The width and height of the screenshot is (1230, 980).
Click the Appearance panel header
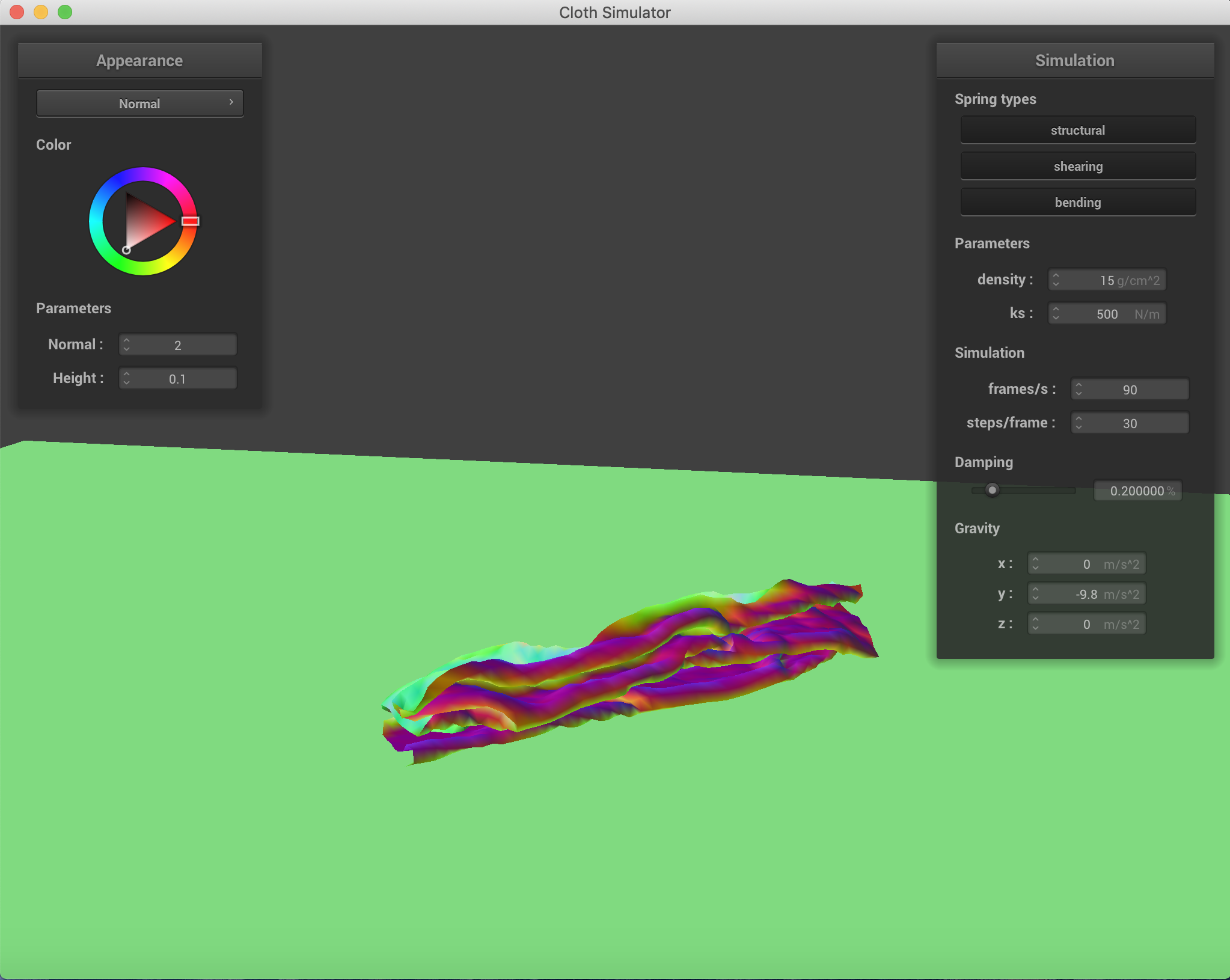pyautogui.click(x=139, y=61)
